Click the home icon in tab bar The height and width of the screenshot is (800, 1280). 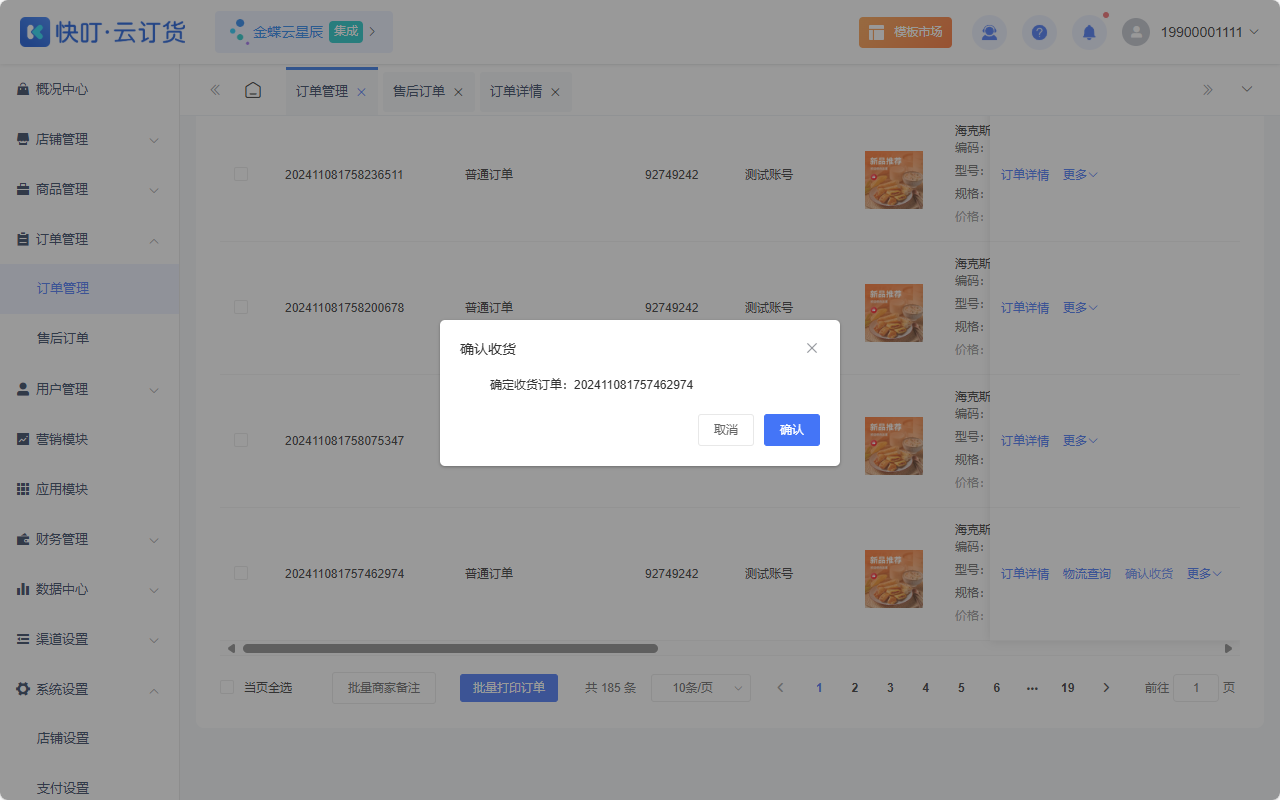[253, 90]
